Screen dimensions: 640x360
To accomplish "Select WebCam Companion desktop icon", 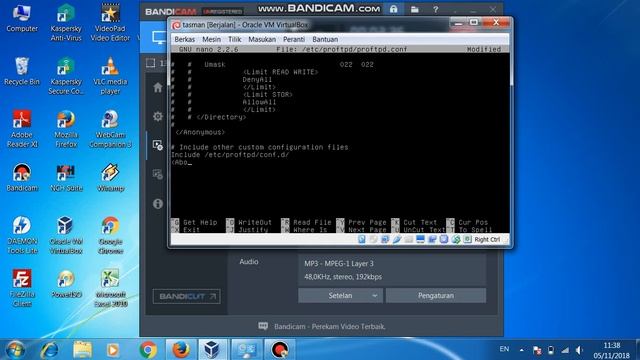I will (110, 129).
